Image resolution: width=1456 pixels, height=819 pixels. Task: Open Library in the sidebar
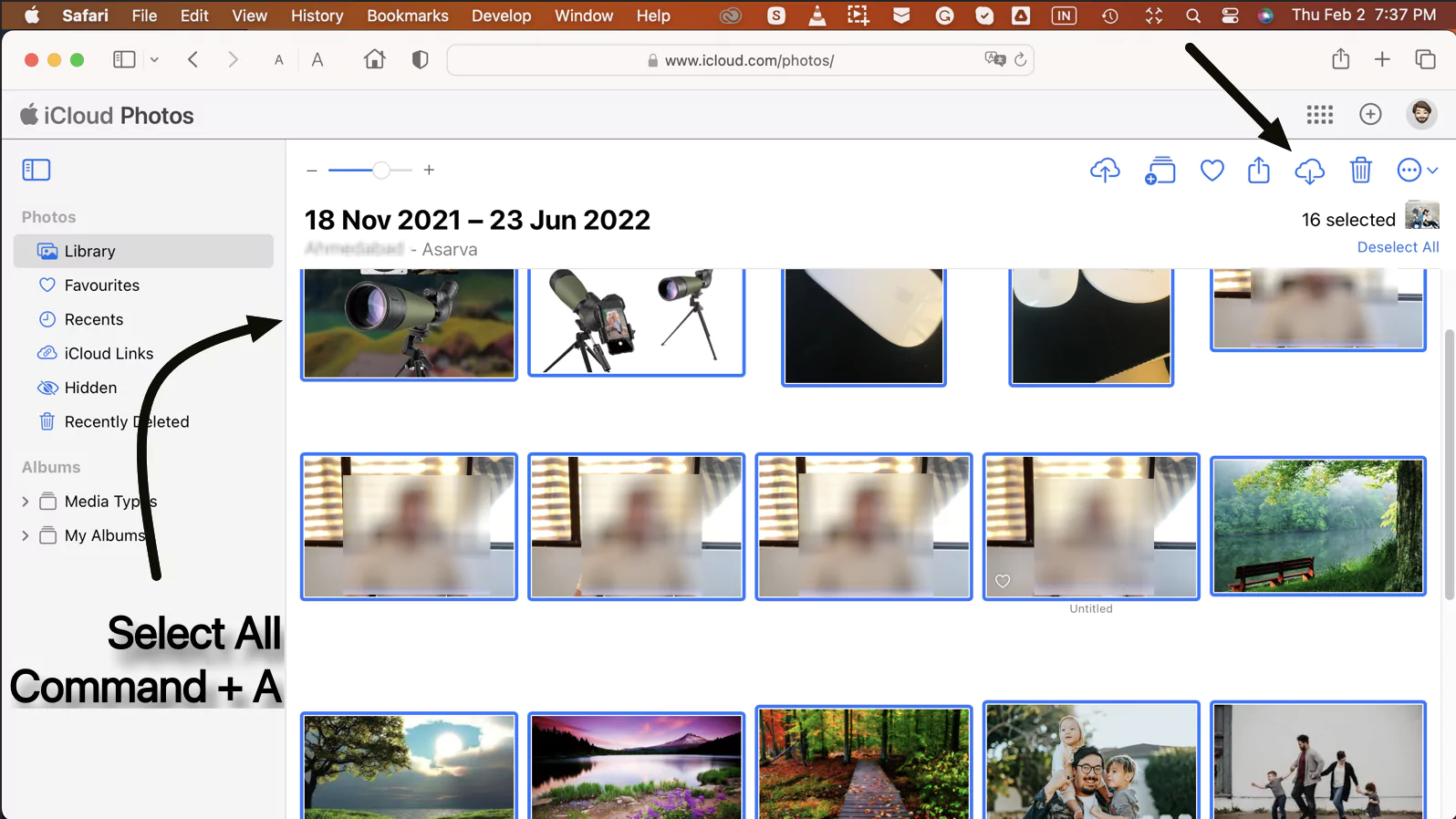pos(143,251)
